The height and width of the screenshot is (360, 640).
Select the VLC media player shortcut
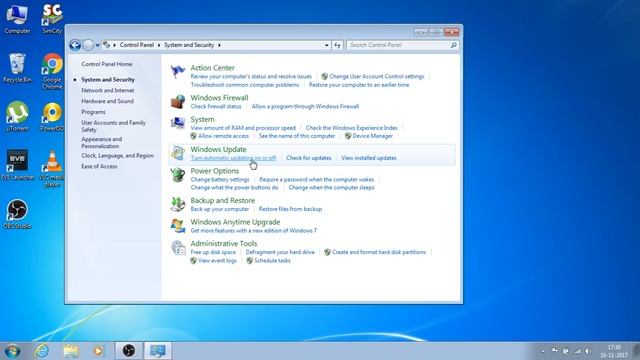click(x=52, y=168)
